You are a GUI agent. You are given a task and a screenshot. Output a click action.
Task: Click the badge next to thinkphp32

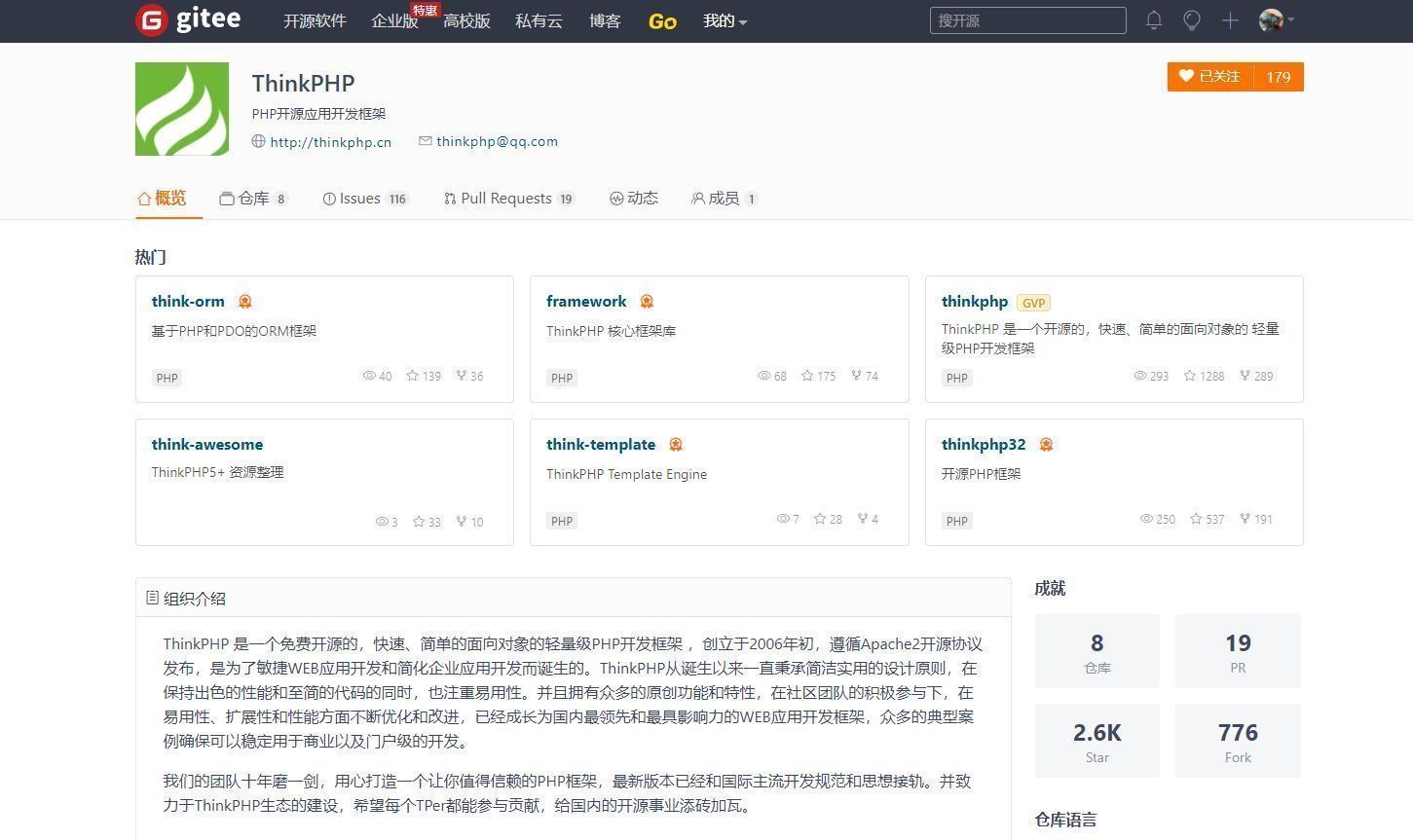[x=1046, y=445]
